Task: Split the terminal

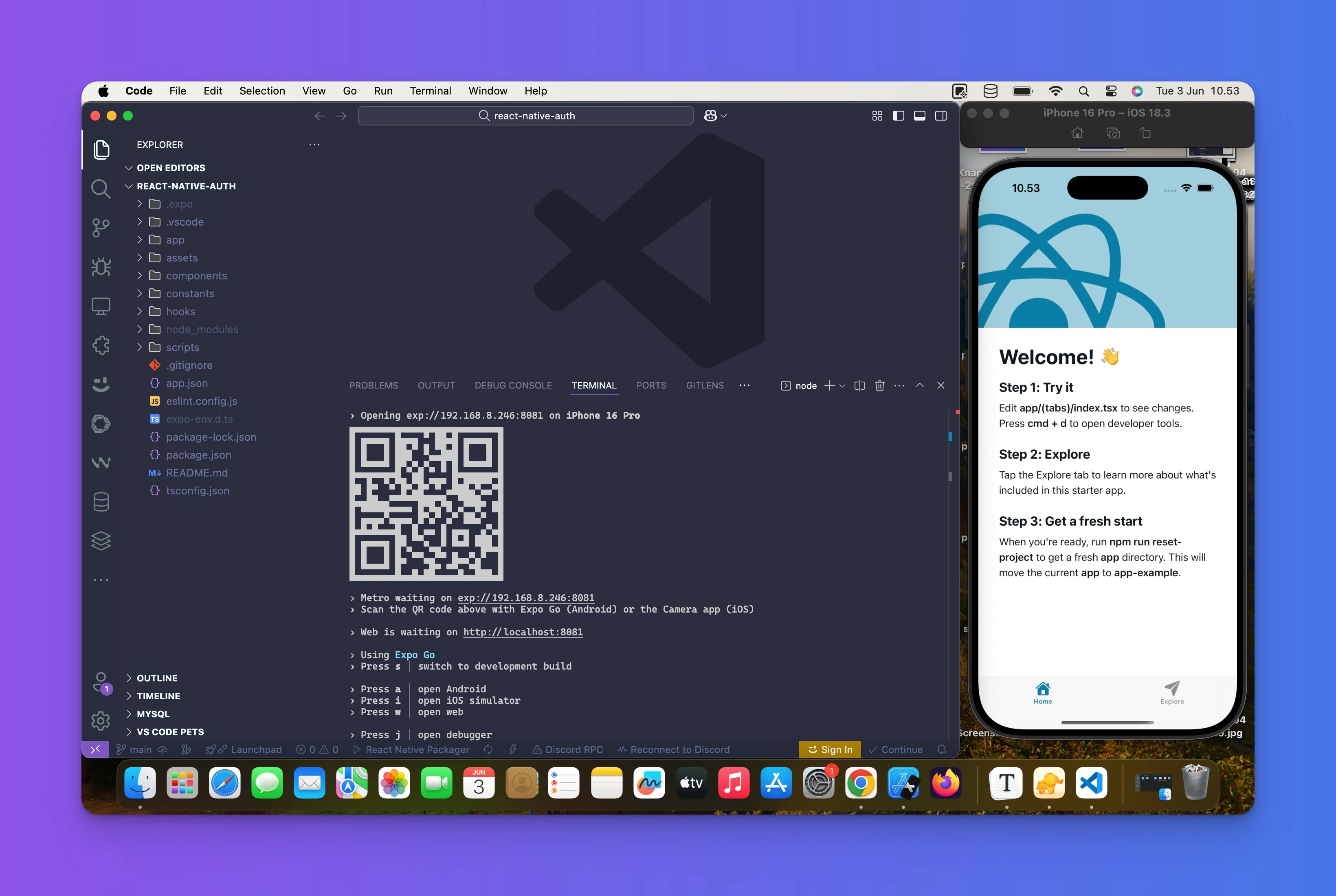Action: click(x=859, y=386)
